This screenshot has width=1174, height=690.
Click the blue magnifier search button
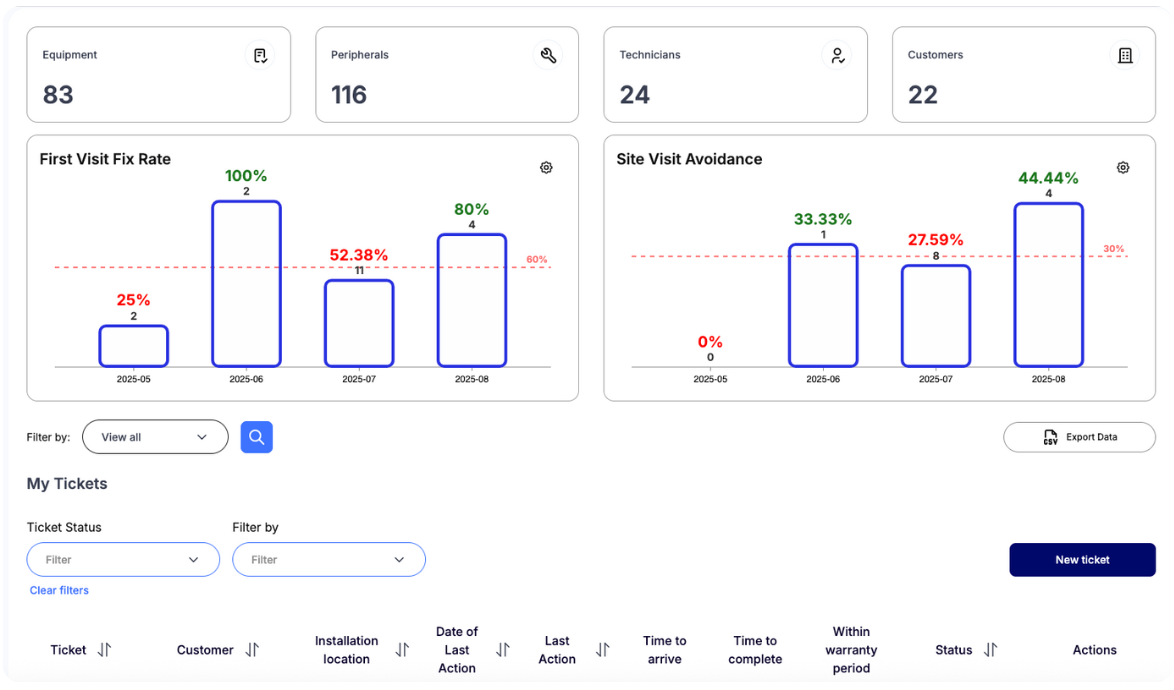[256, 437]
